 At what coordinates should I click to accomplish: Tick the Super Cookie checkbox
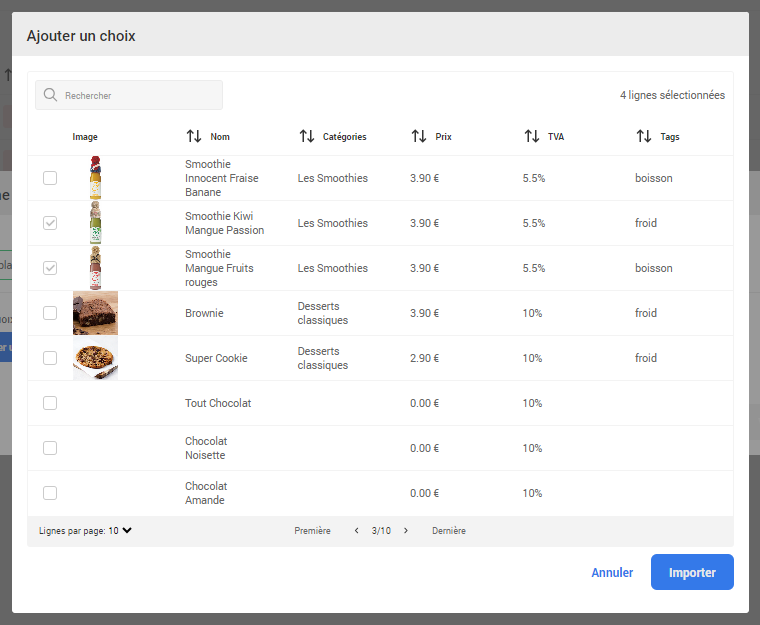(50, 358)
